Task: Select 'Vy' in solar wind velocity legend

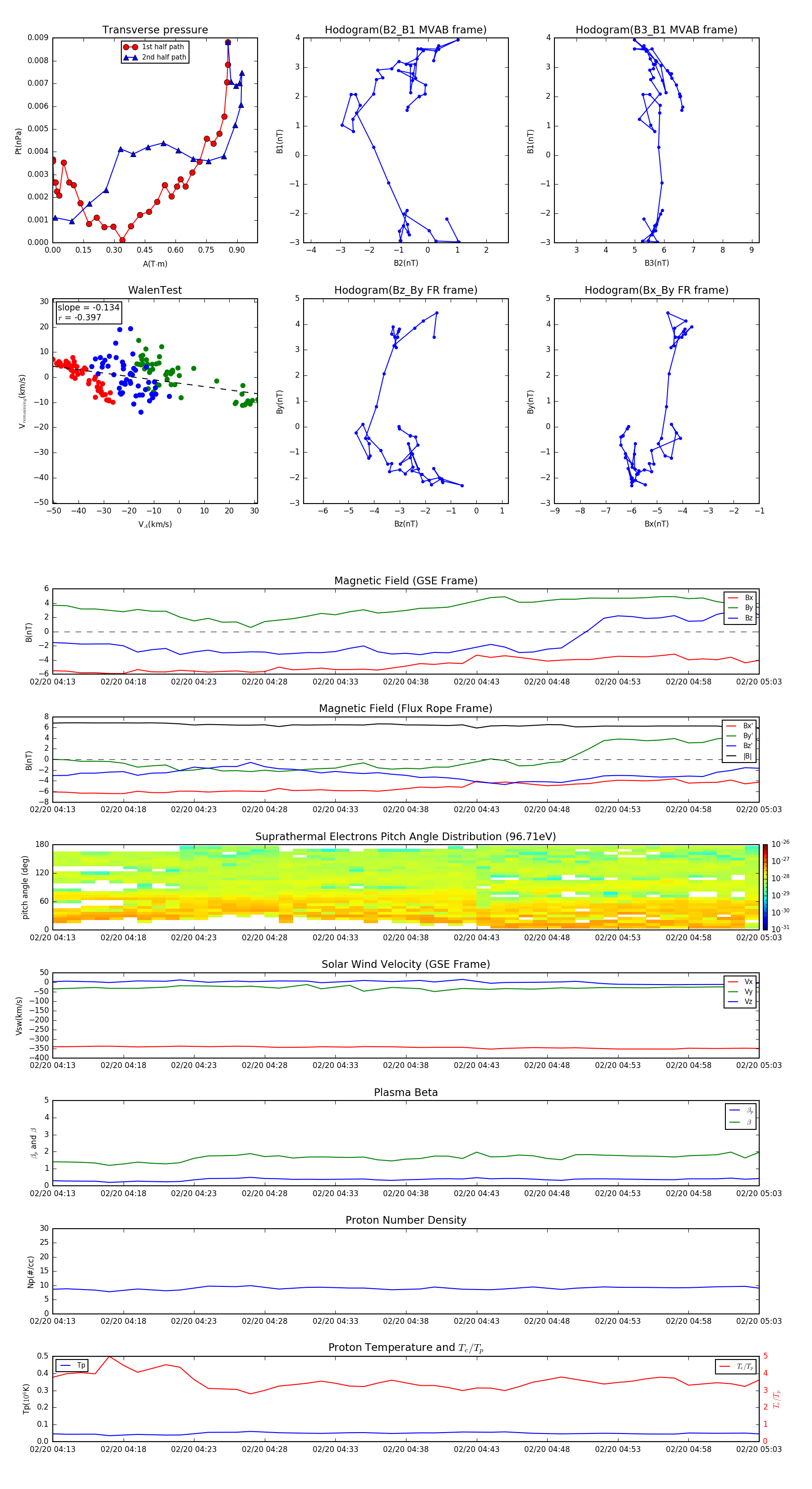Action: 740,991
